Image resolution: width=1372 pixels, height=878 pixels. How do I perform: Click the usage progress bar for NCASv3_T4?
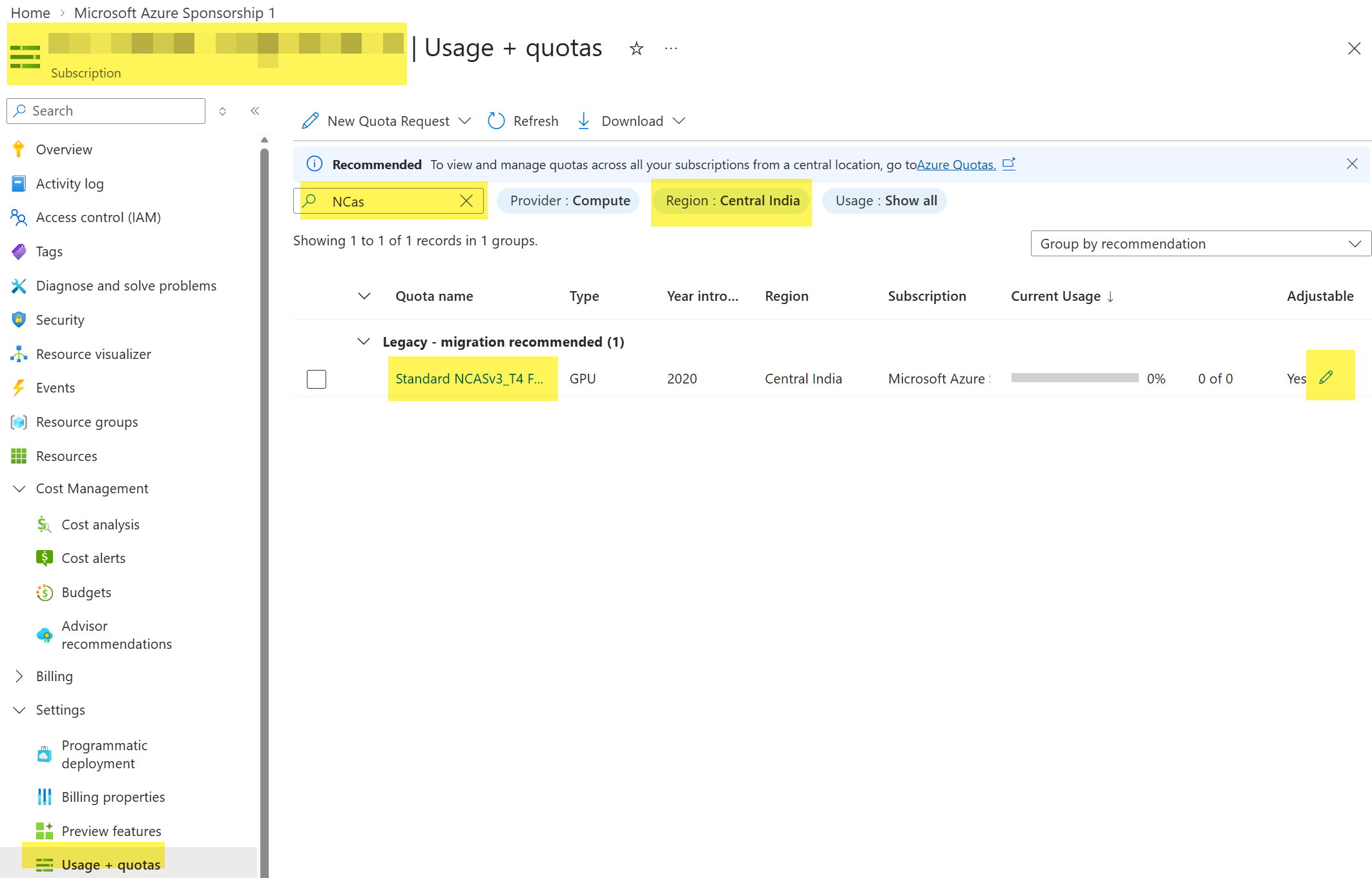point(1075,378)
